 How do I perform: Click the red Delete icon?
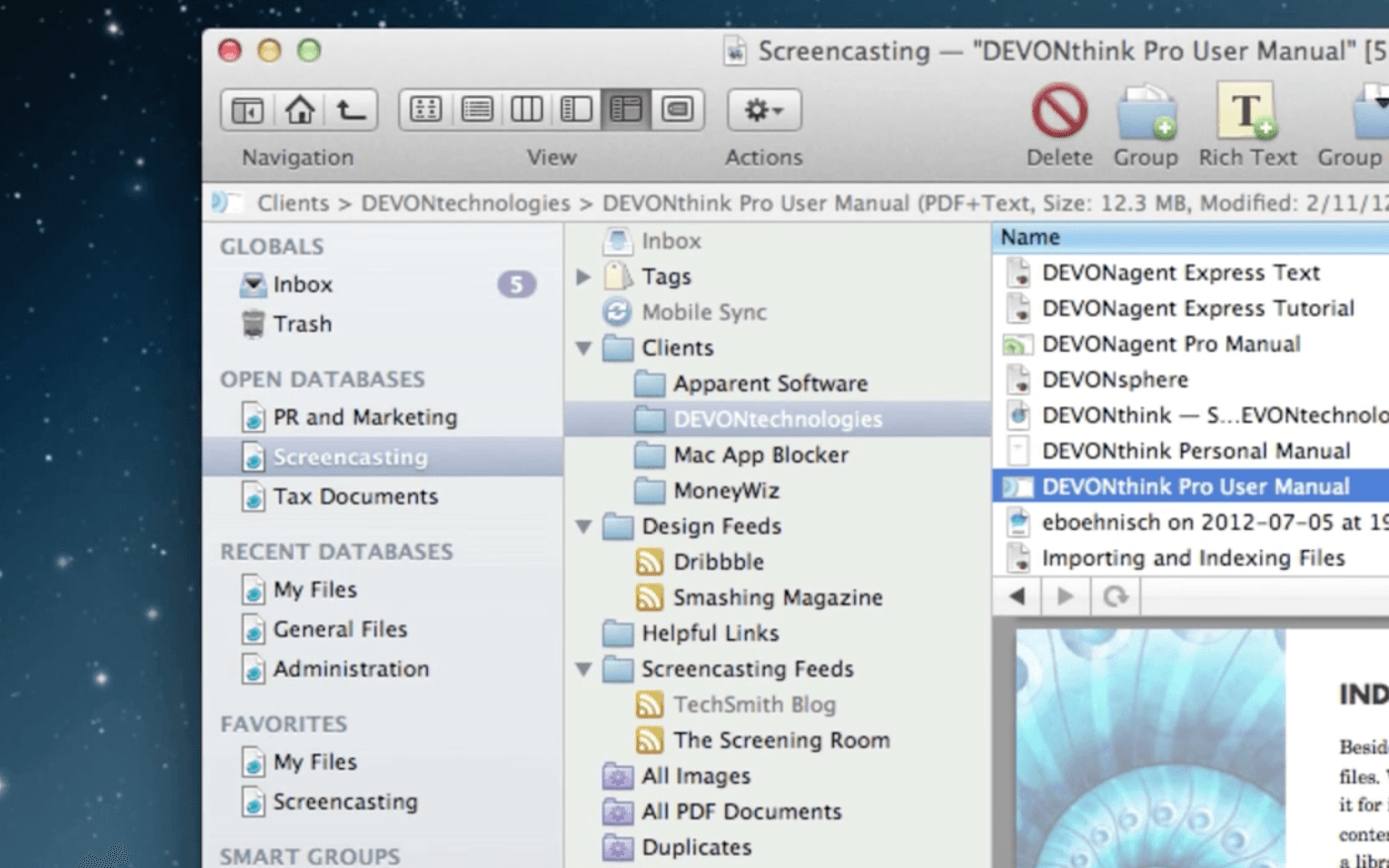[x=1059, y=110]
